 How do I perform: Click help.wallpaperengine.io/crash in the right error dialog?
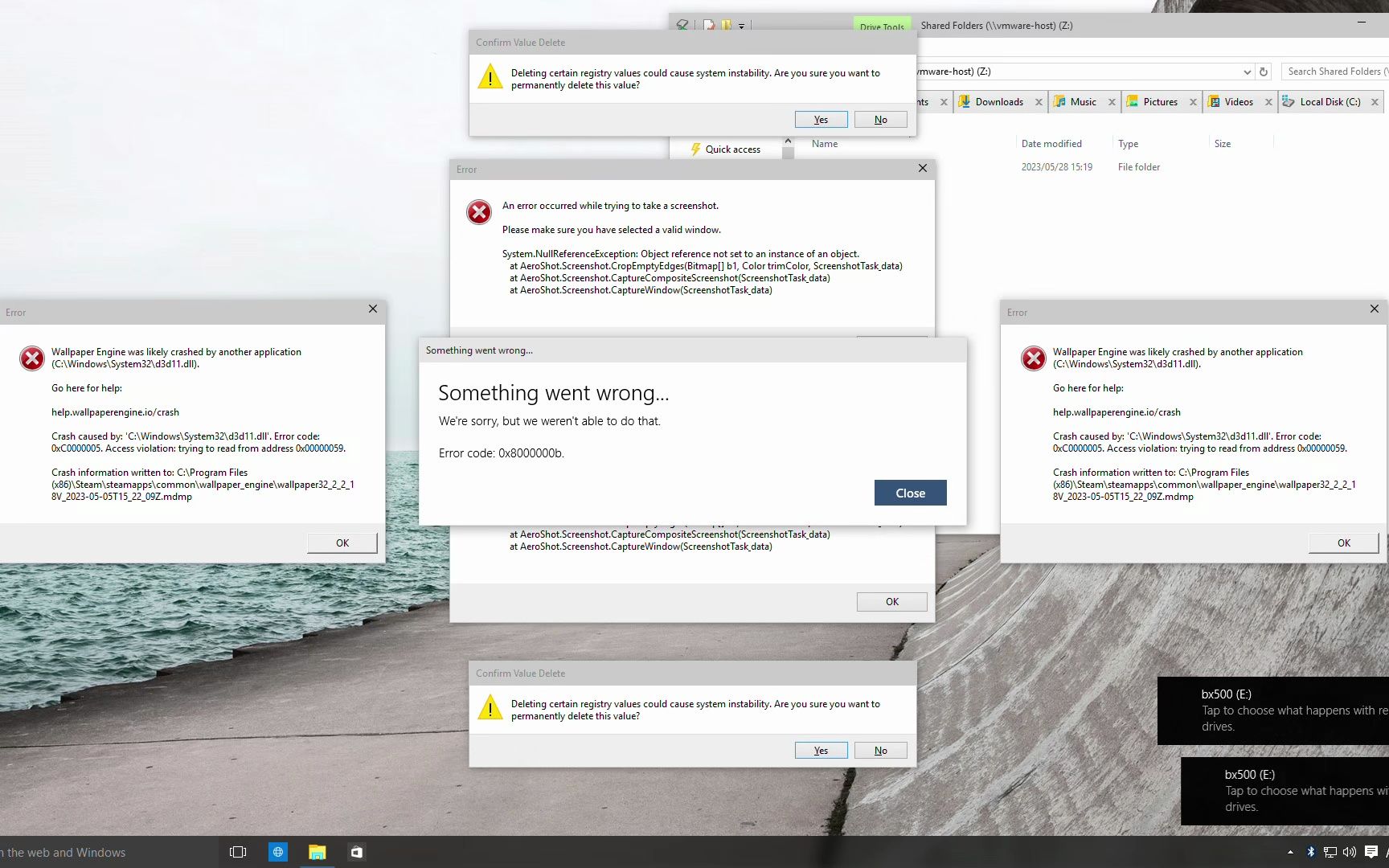pos(1117,412)
